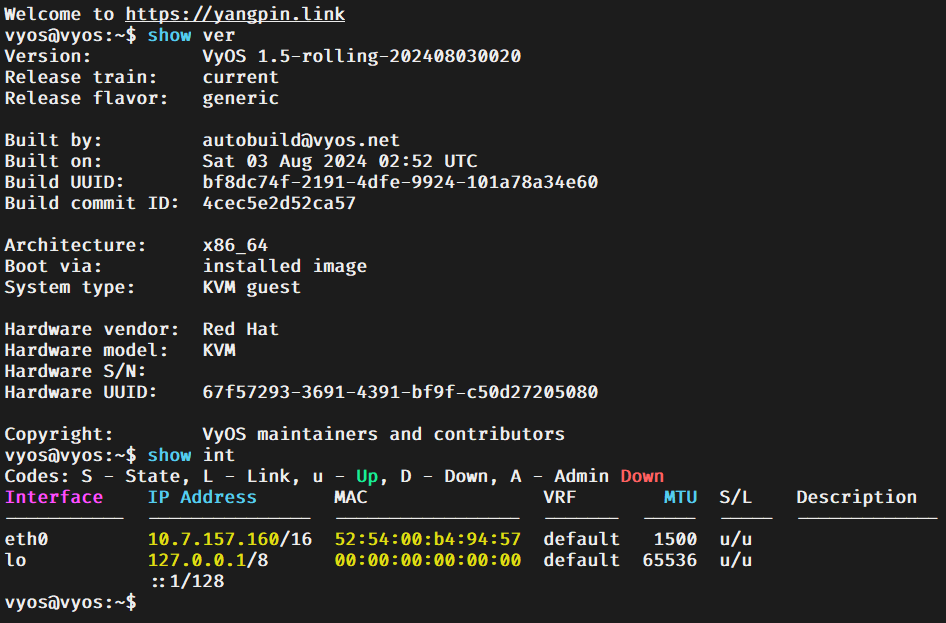Image resolution: width=946 pixels, height=623 pixels.
Task: Click the MTU column header
Action: coord(681,497)
